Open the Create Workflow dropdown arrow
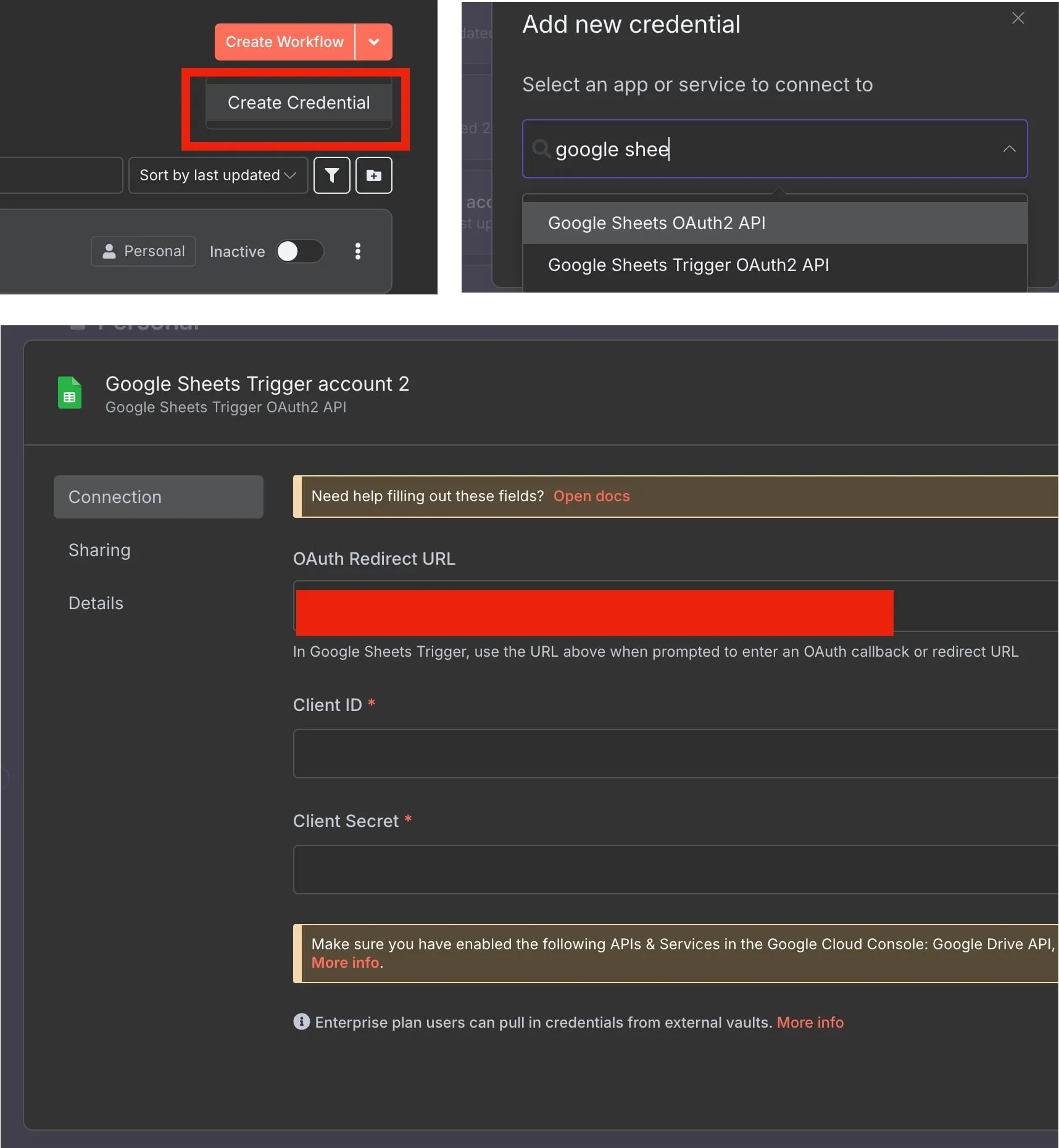 tap(374, 42)
